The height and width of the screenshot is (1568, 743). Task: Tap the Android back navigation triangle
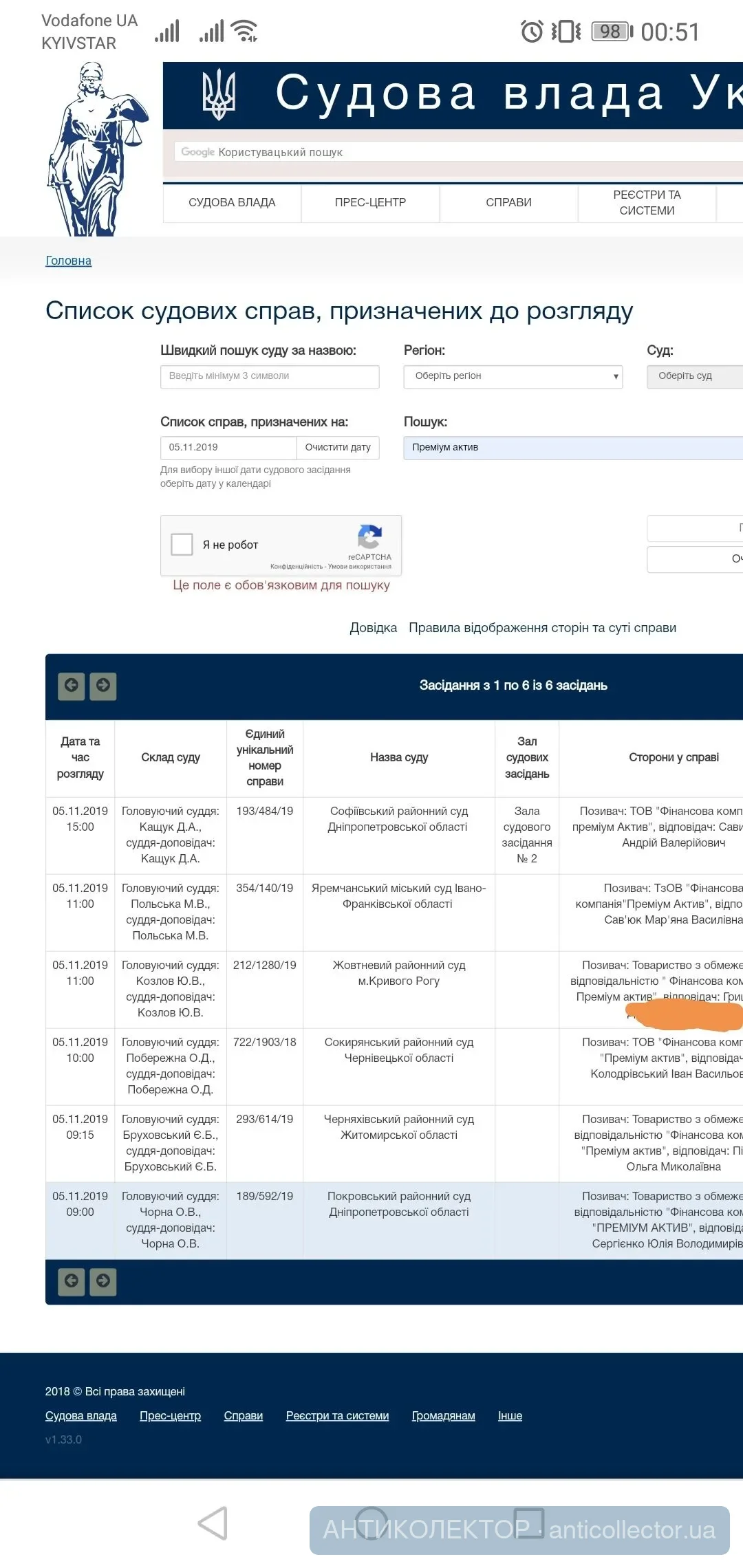tap(213, 1523)
